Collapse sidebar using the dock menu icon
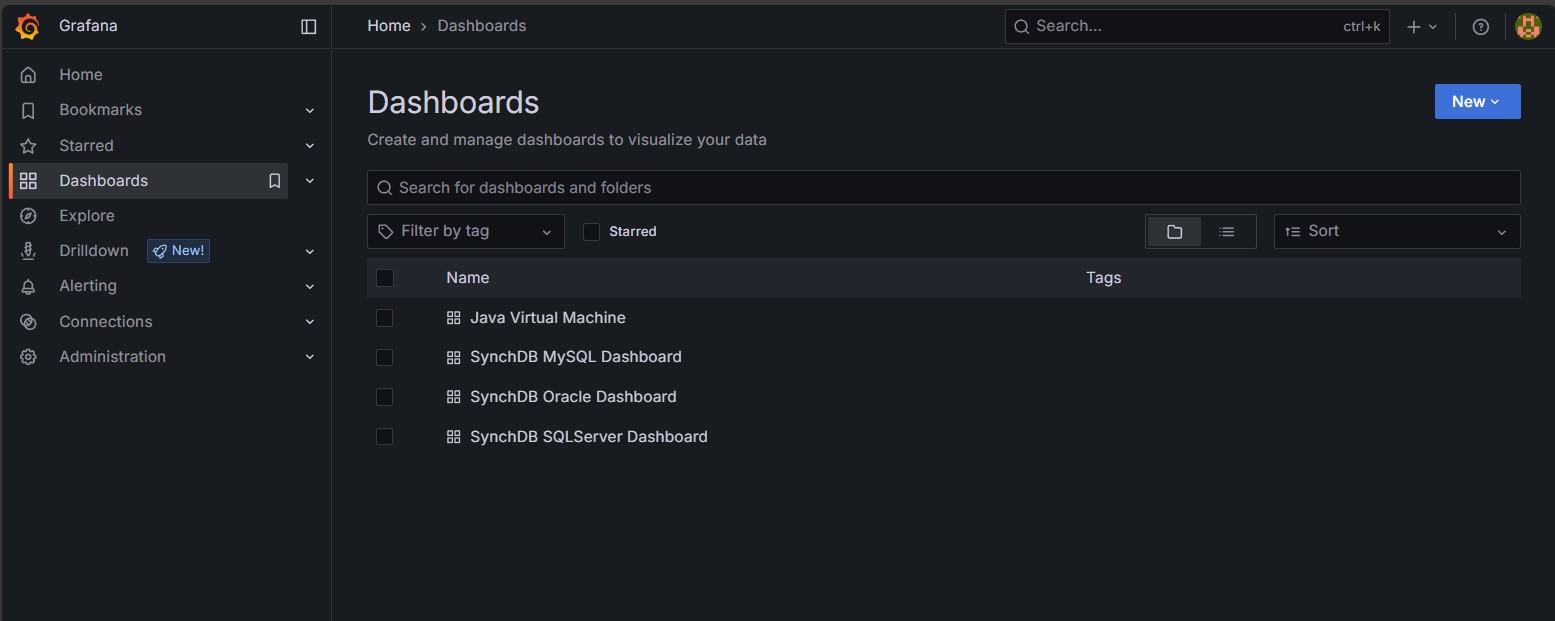1555x621 pixels. 309,27
